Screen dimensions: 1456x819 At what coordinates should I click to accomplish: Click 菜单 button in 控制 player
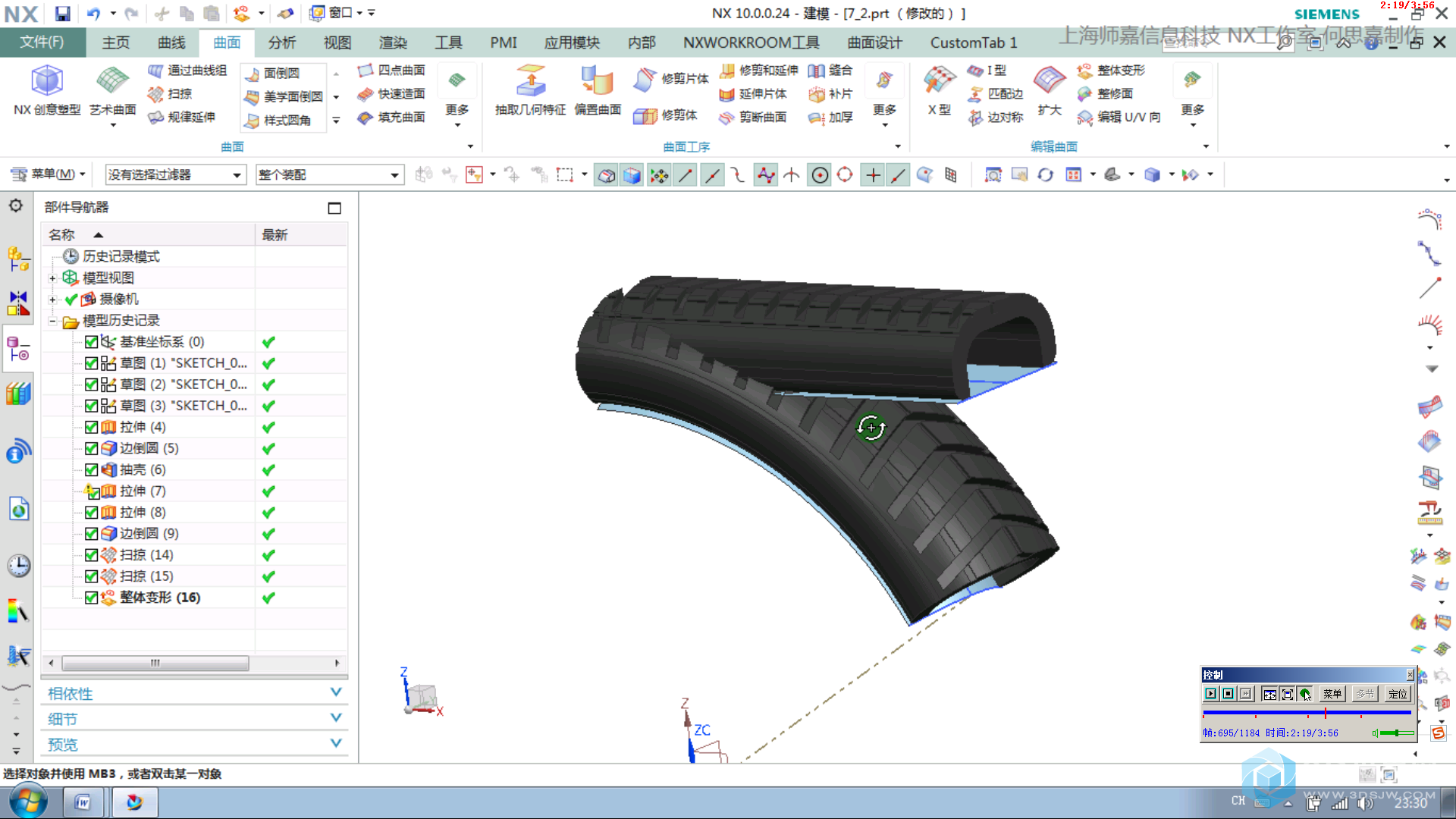1332,694
